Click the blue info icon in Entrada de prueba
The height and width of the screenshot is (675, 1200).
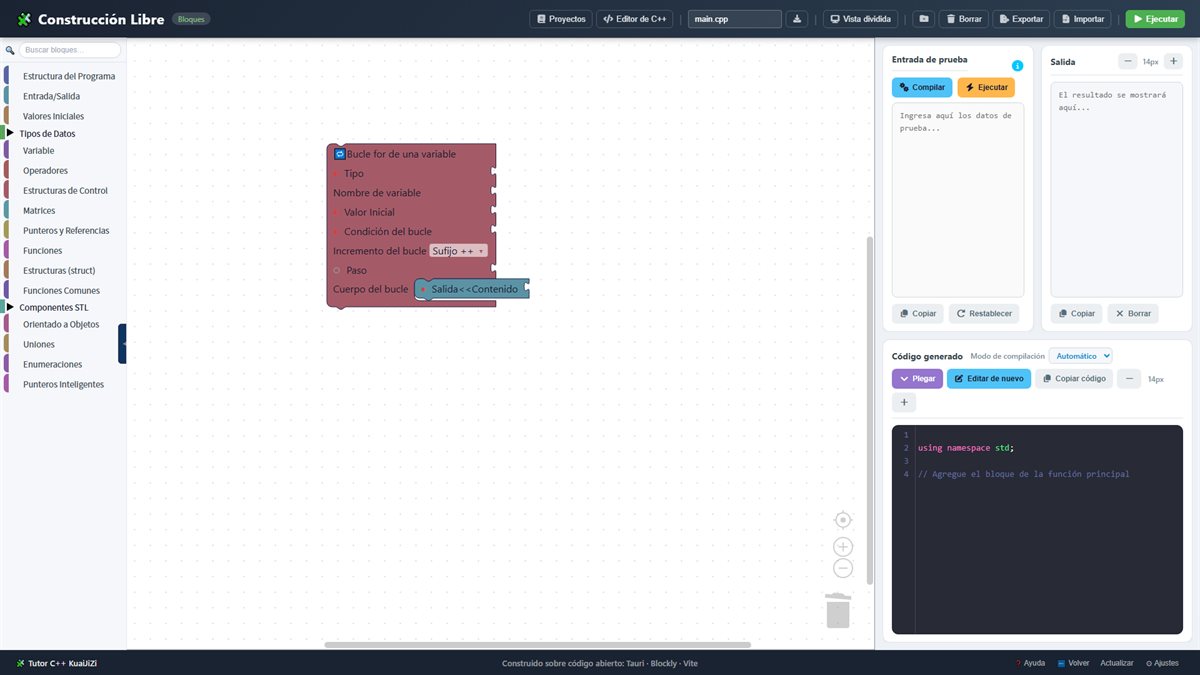coord(1017,66)
